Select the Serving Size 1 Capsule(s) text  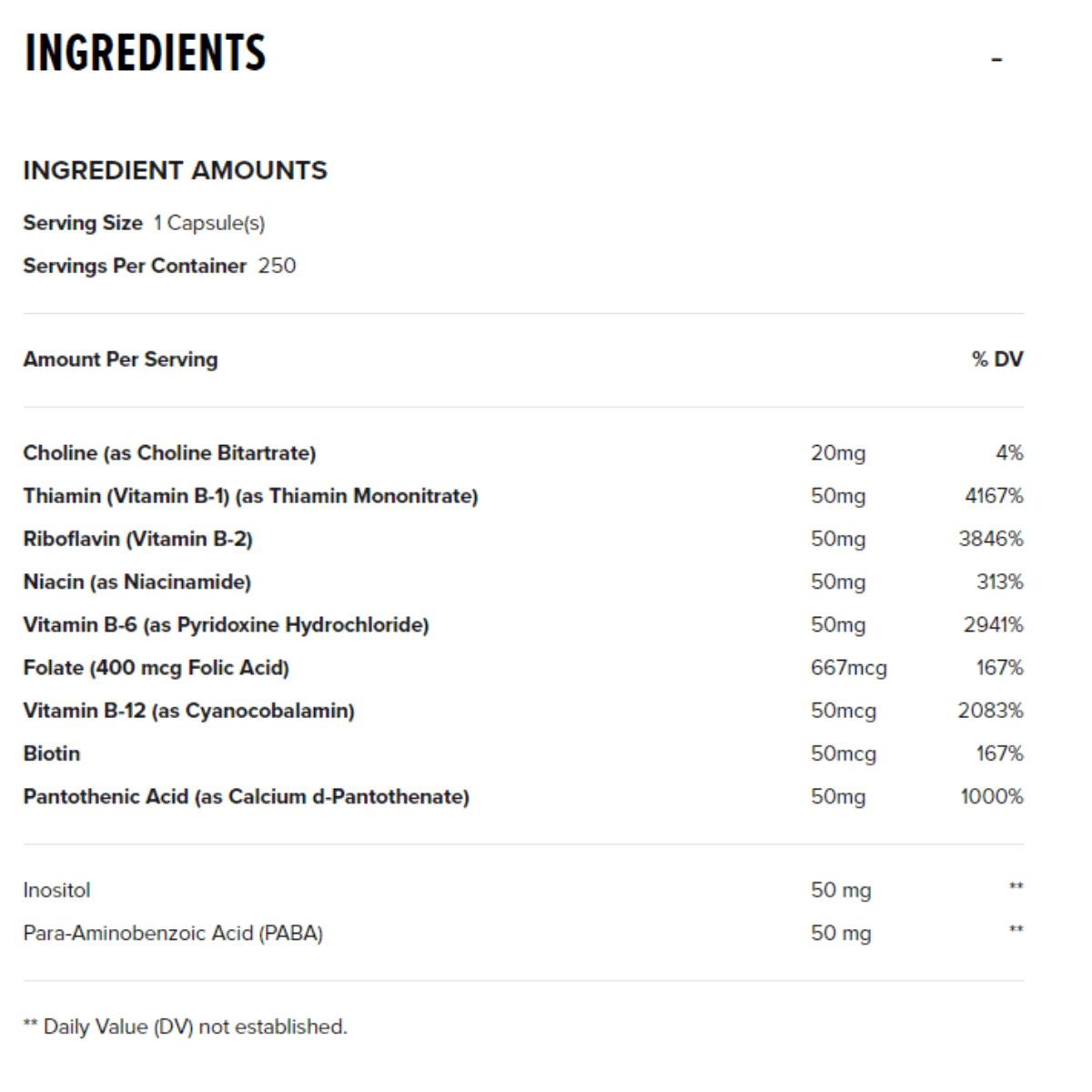click(x=144, y=223)
